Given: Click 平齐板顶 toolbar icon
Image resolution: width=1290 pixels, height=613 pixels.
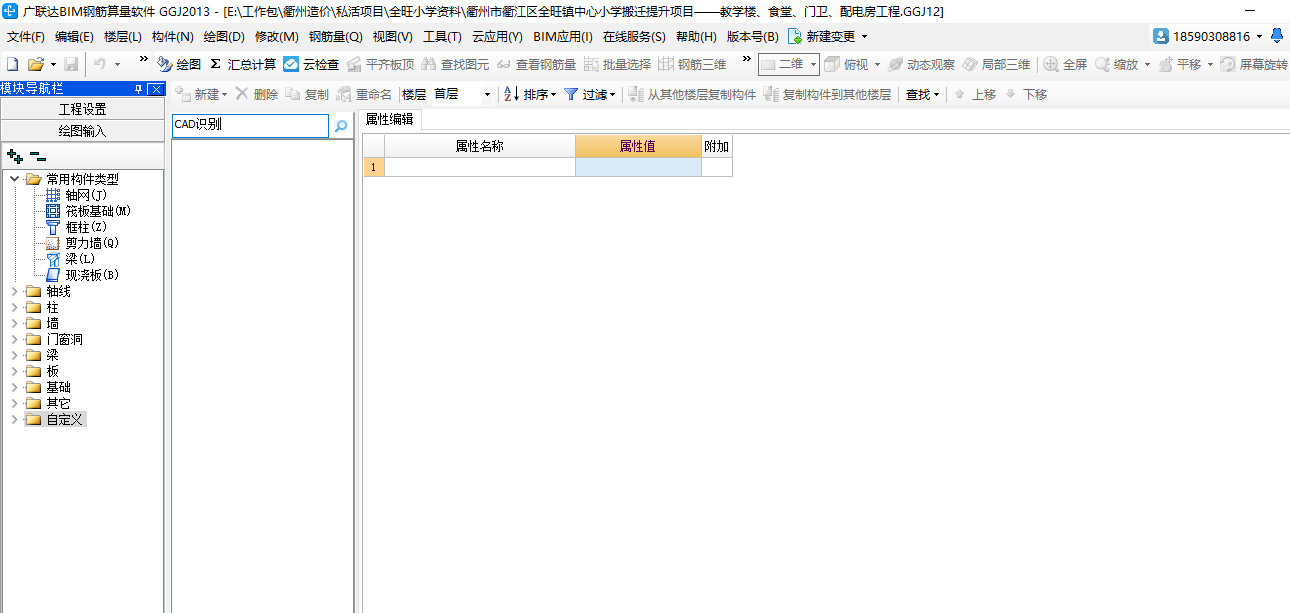Looking at the screenshot, I should tap(355, 64).
